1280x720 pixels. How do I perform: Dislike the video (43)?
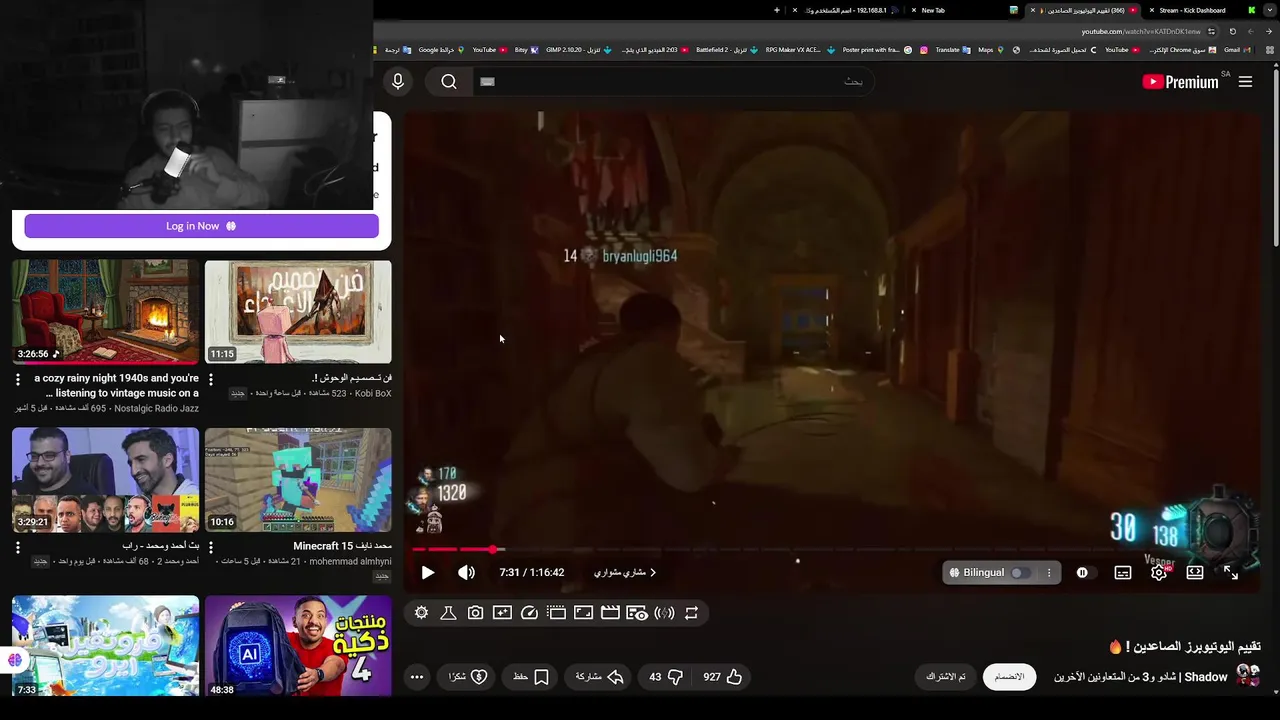point(665,677)
